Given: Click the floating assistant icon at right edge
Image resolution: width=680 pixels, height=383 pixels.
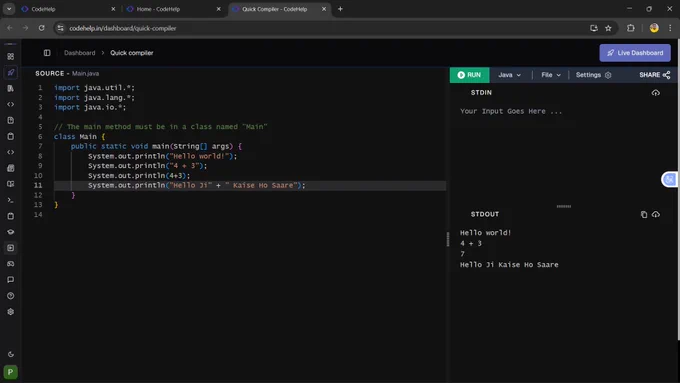Looking at the screenshot, I should click(670, 179).
